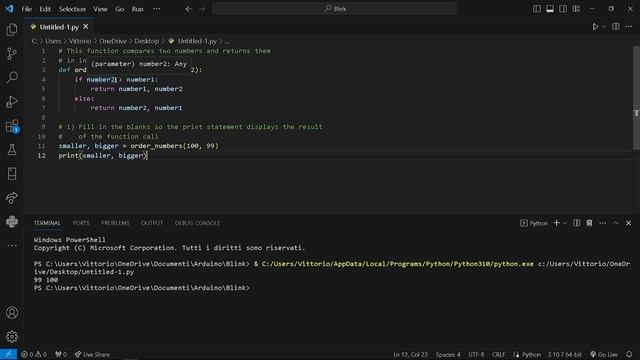The image size is (640, 360).
Task: Click the remote window status icon
Action: coord(8,354)
